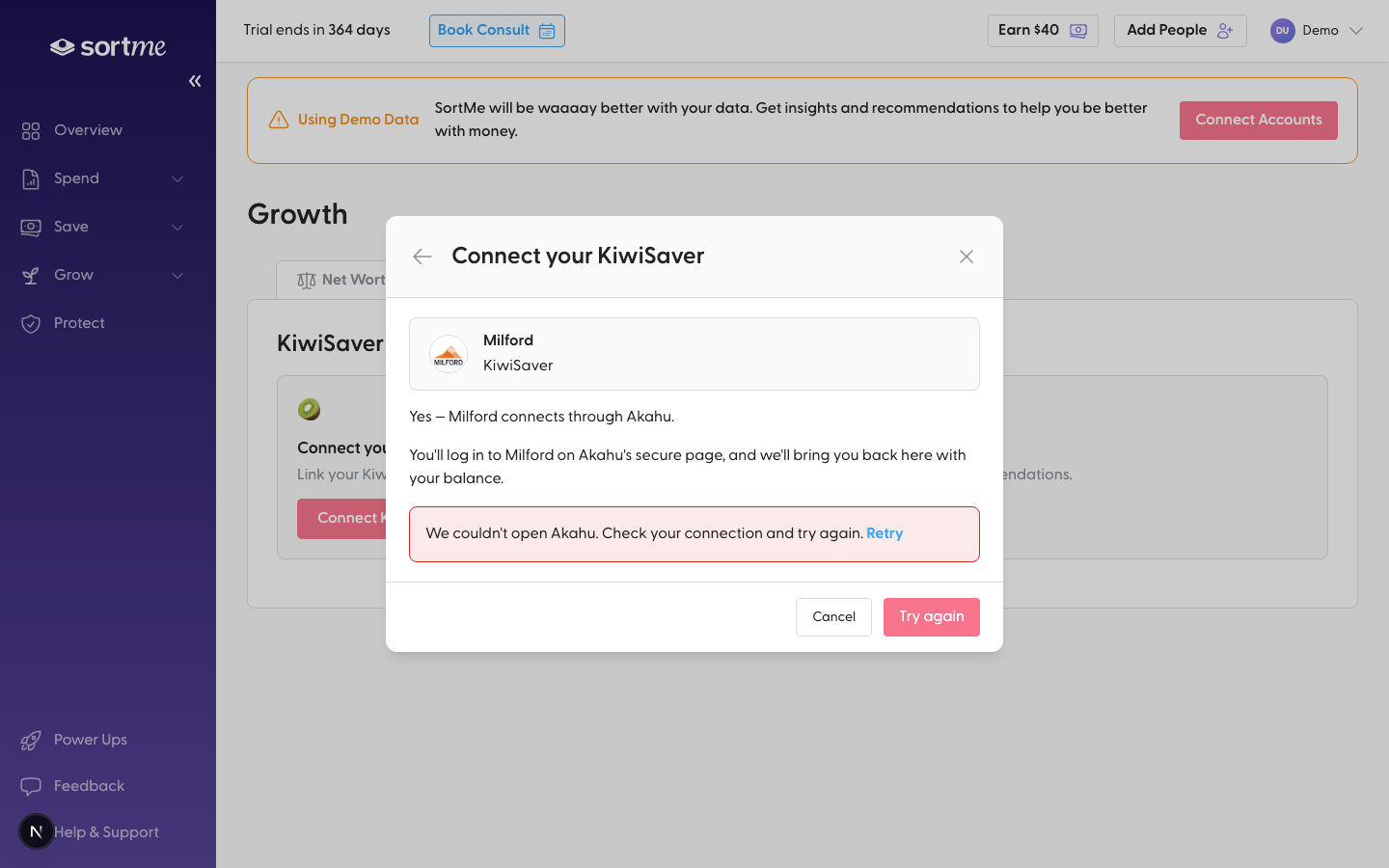Close the Connect your KiwiSaver dialog
Screen dimensions: 1389x868
coord(967,257)
